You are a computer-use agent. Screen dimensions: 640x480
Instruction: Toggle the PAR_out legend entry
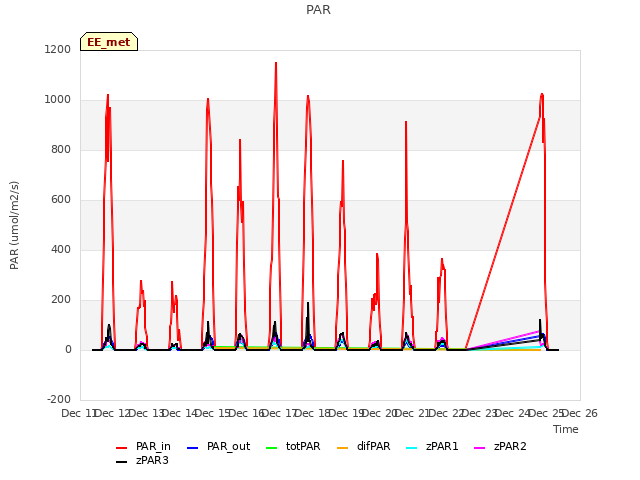218,447
